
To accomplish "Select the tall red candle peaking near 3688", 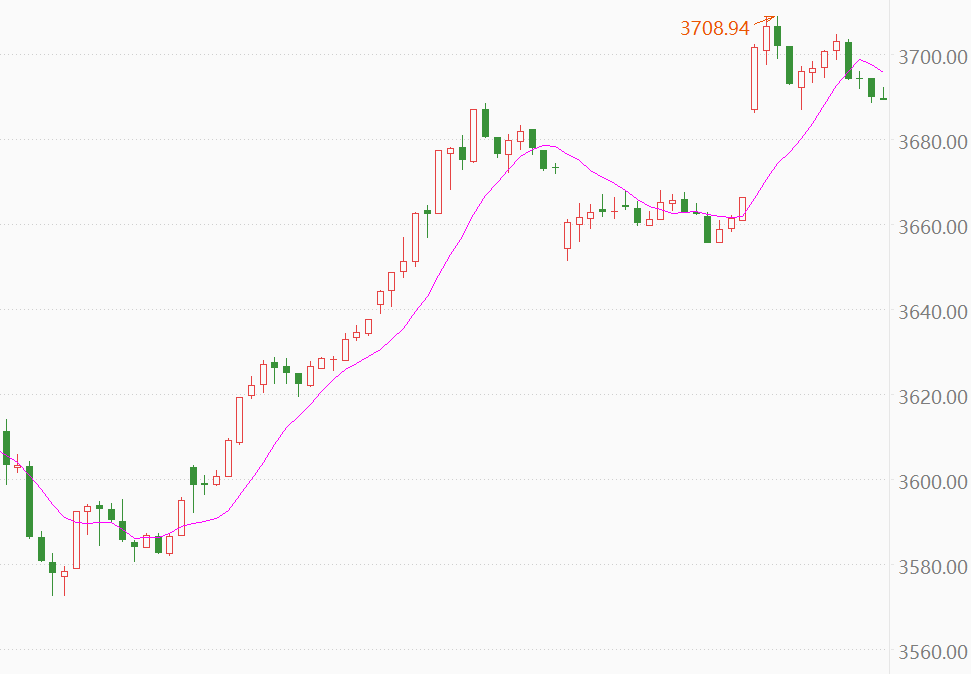I will (473, 134).
